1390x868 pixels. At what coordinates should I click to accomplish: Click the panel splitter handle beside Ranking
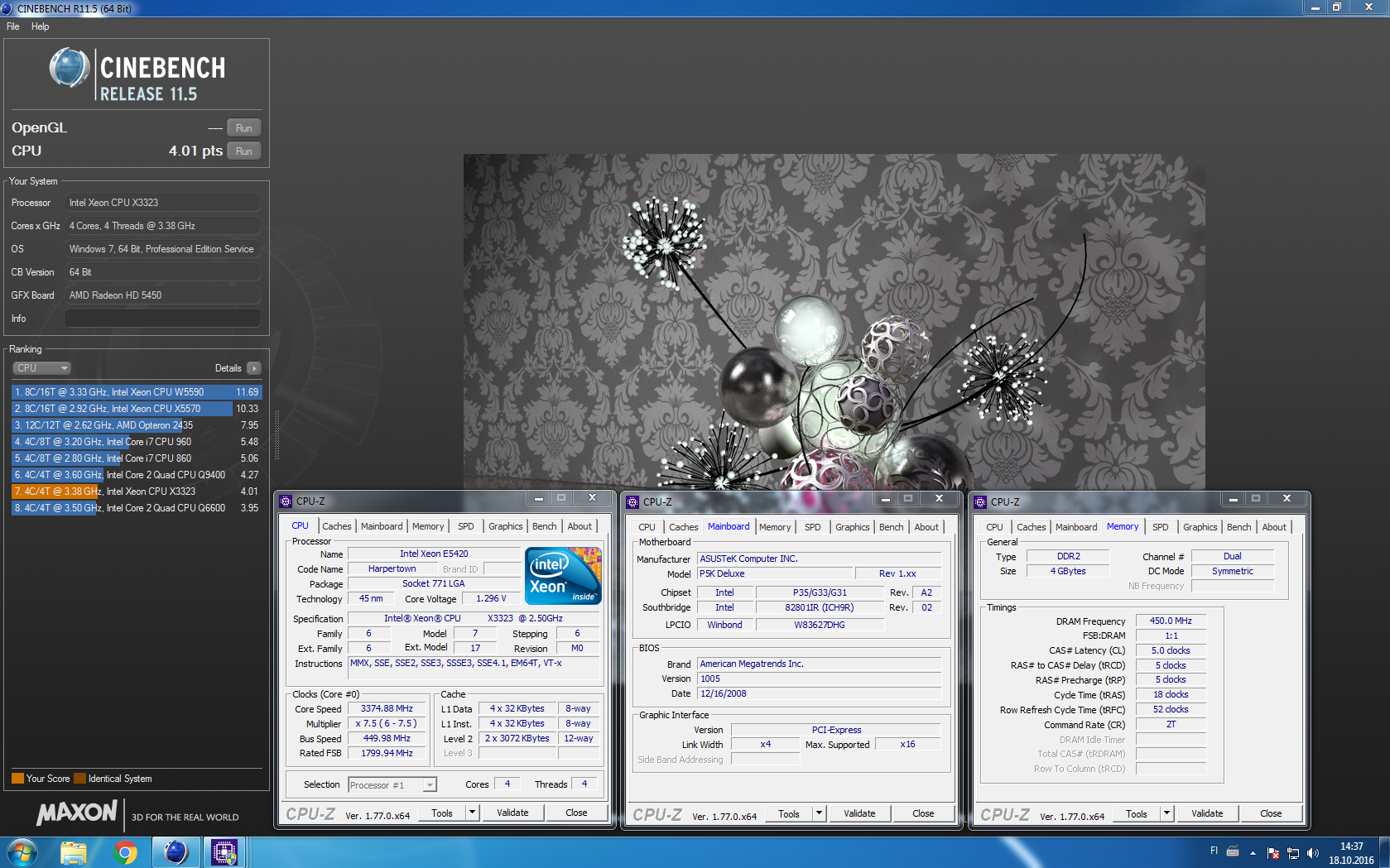tap(277, 434)
